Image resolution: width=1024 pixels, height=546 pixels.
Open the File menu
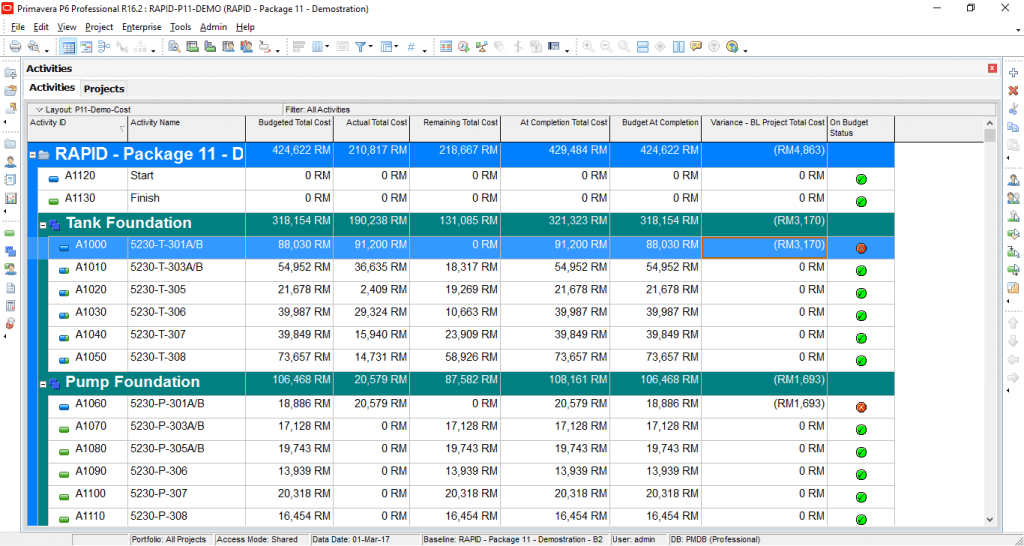pos(18,27)
